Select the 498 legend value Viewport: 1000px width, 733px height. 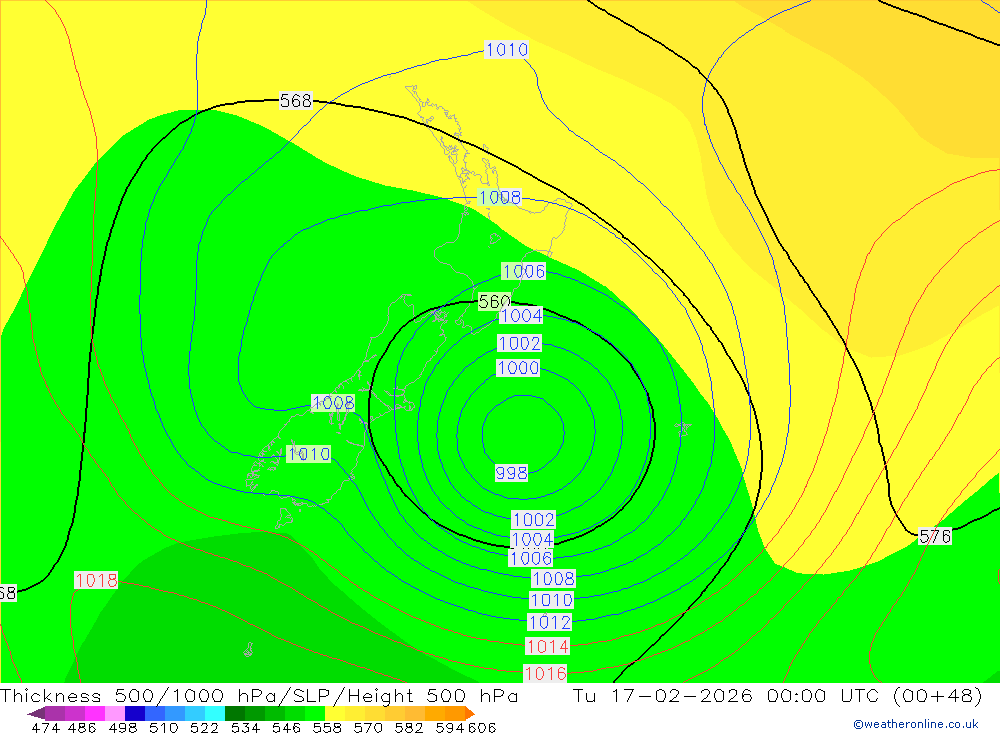pos(123,727)
